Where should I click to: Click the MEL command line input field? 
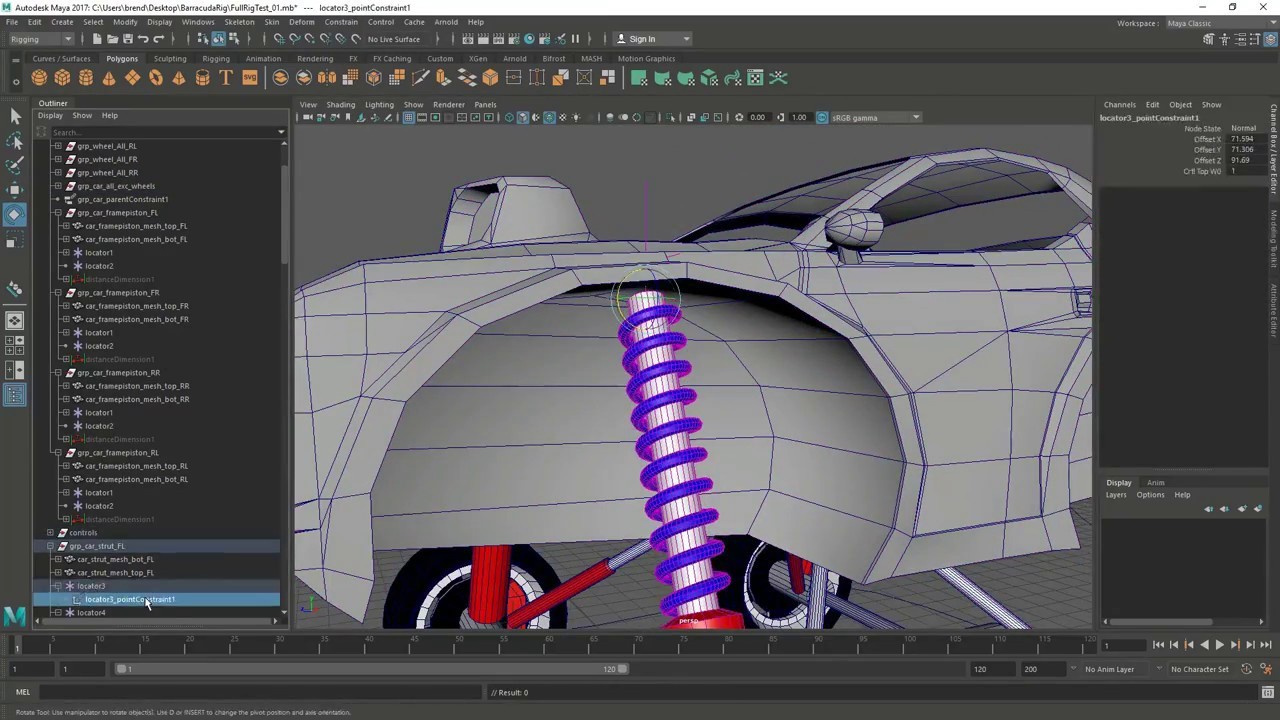(200, 692)
